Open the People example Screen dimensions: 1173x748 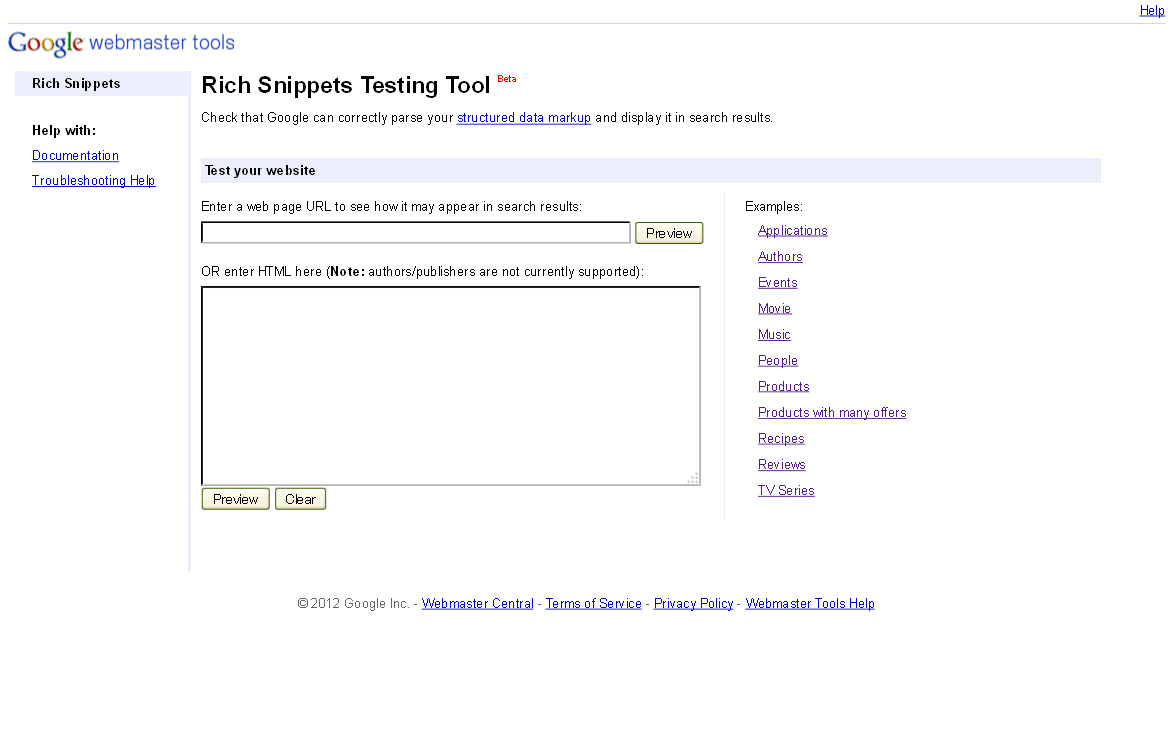tap(778, 361)
